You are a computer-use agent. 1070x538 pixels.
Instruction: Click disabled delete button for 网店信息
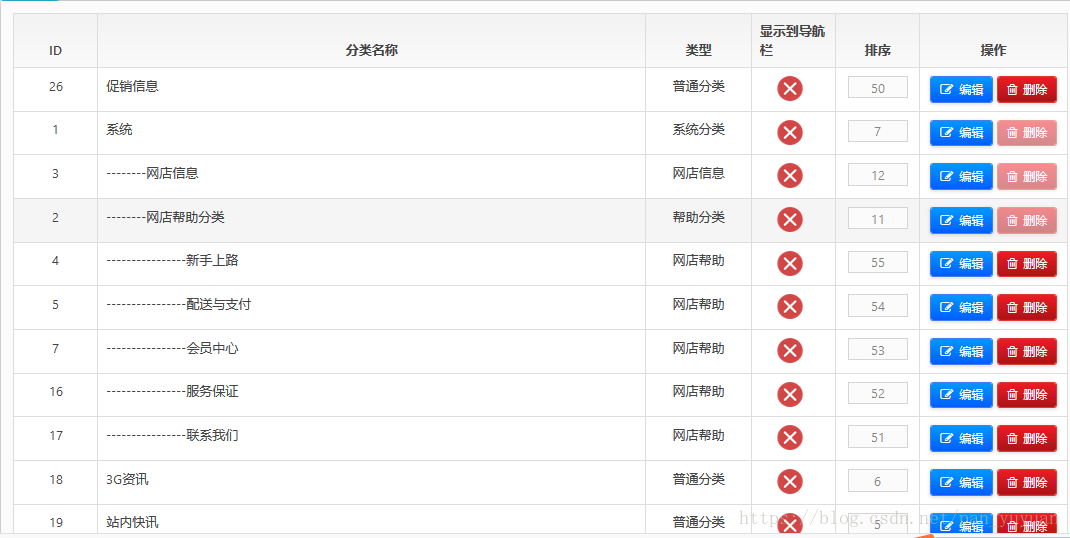tap(1027, 177)
